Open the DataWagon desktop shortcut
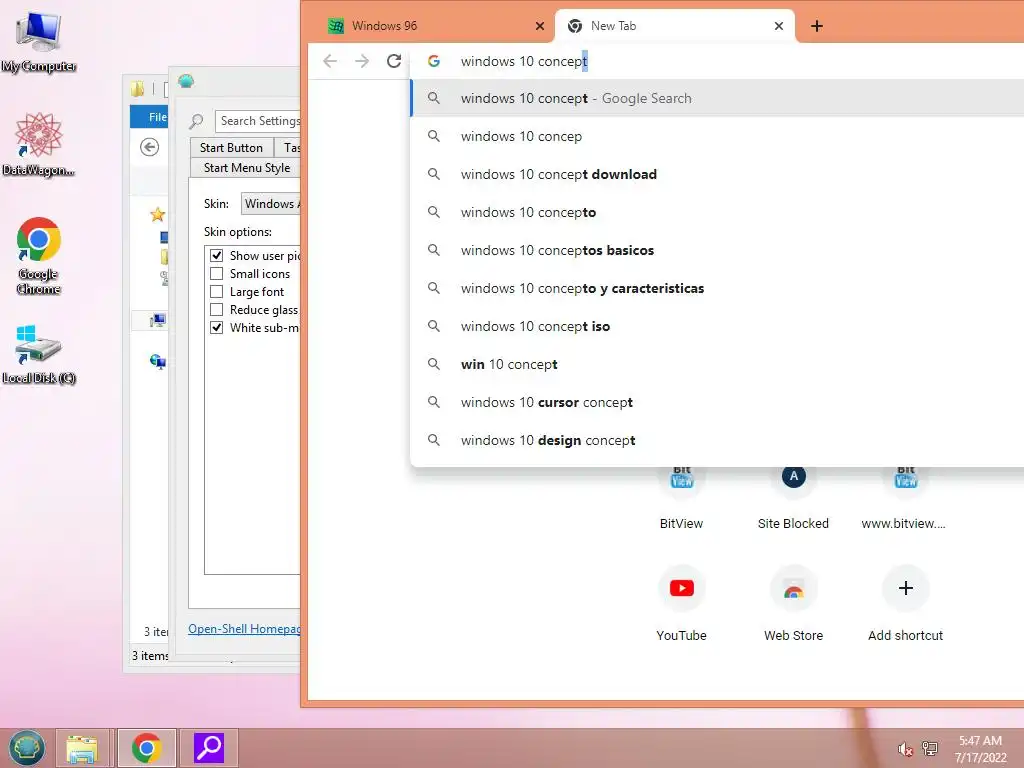This screenshot has width=1024, height=768. (x=39, y=144)
